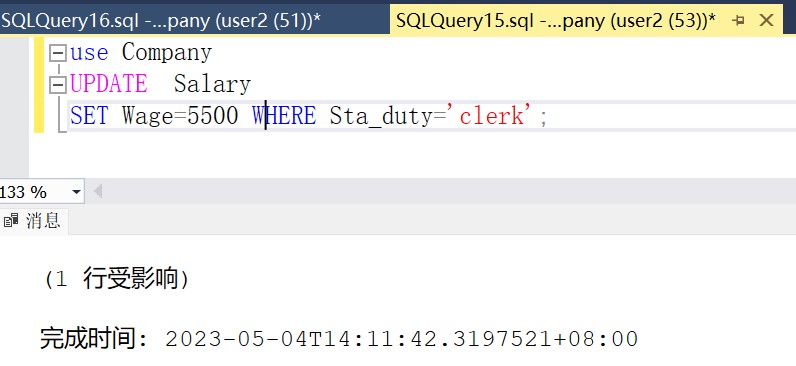Switch to the SQLQuery16.sql tab
Image resolution: width=796 pixels, height=366 pixels.
click(160, 21)
